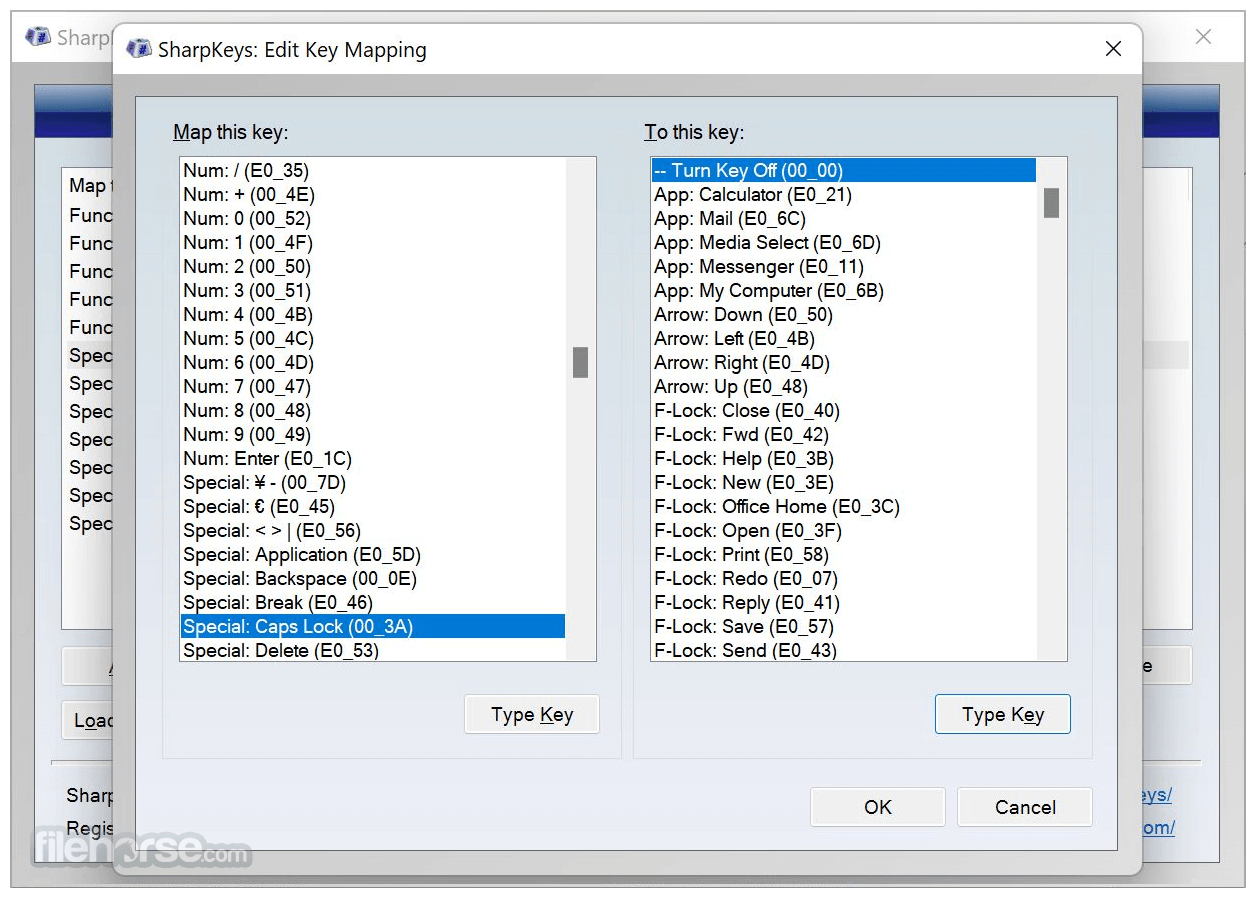1256x898 pixels.
Task: Choose "Arrow: Down (E0_50)"
Action: coord(844,314)
